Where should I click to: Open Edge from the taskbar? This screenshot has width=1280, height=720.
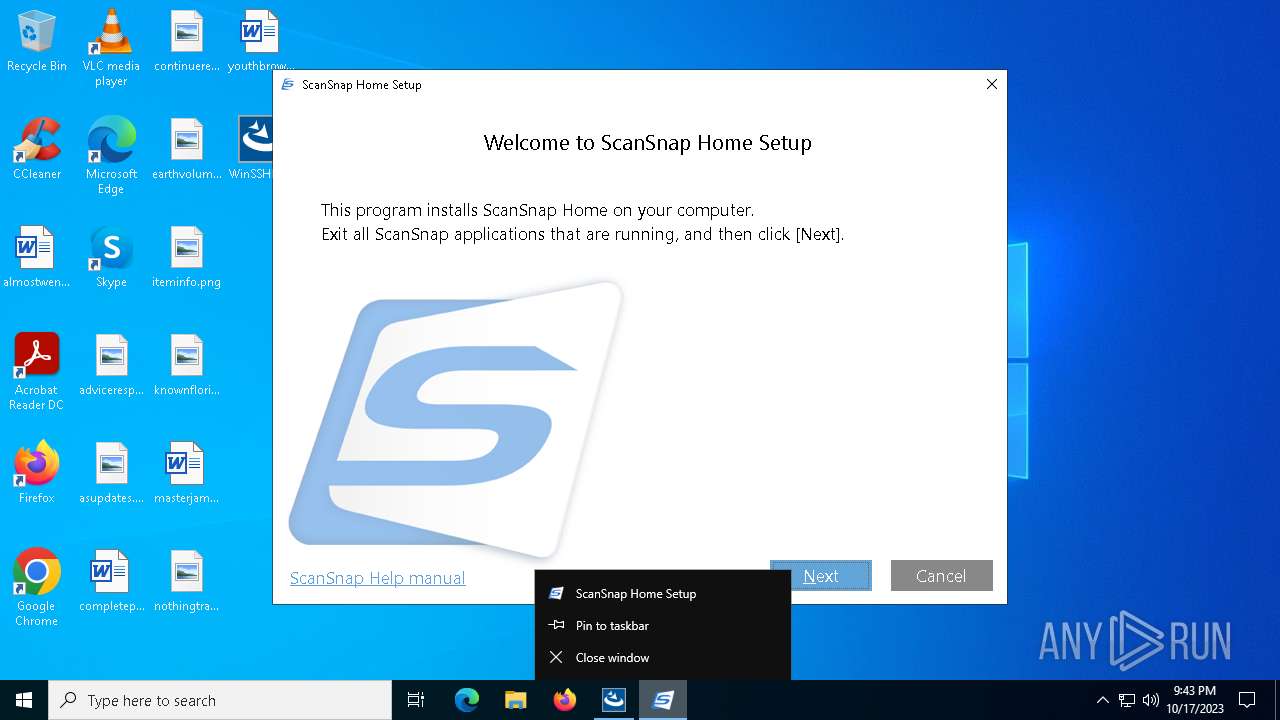tap(467, 700)
